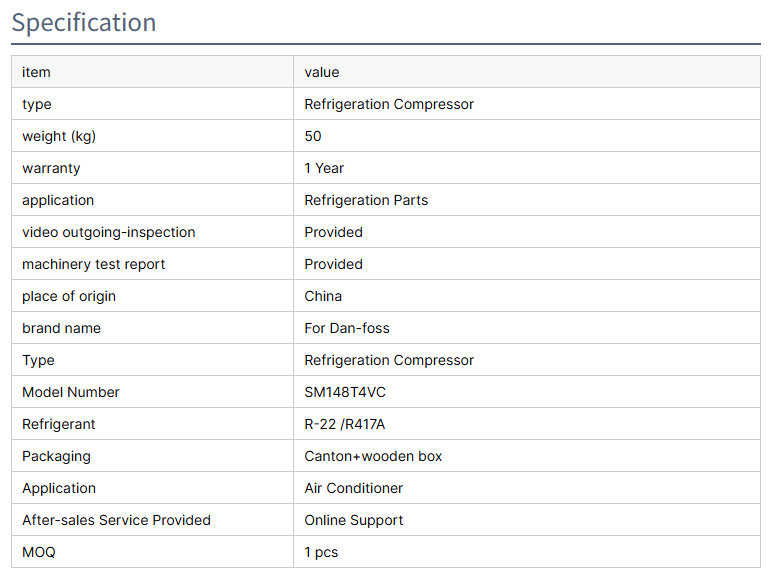The width and height of the screenshot is (773, 581).
Task: Click the 'After-sales Service Provided' label
Action: pyautogui.click(x=116, y=520)
